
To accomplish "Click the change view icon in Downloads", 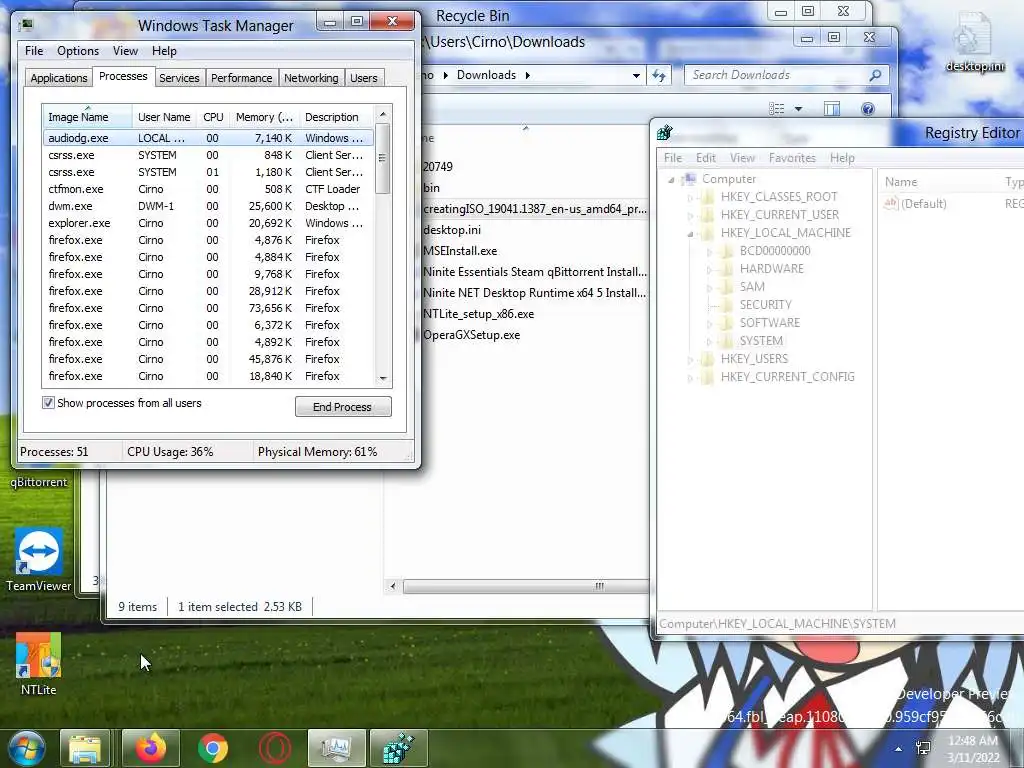I will pos(776,108).
